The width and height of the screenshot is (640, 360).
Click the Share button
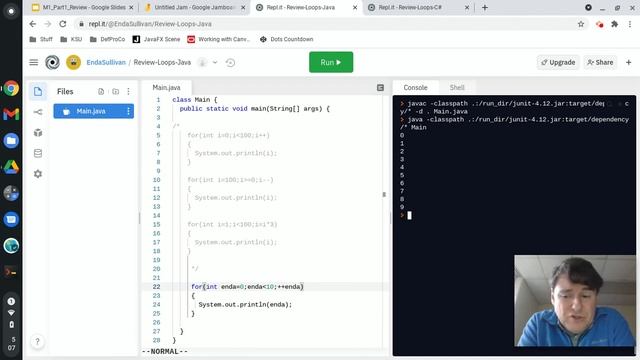[x=600, y=62]
